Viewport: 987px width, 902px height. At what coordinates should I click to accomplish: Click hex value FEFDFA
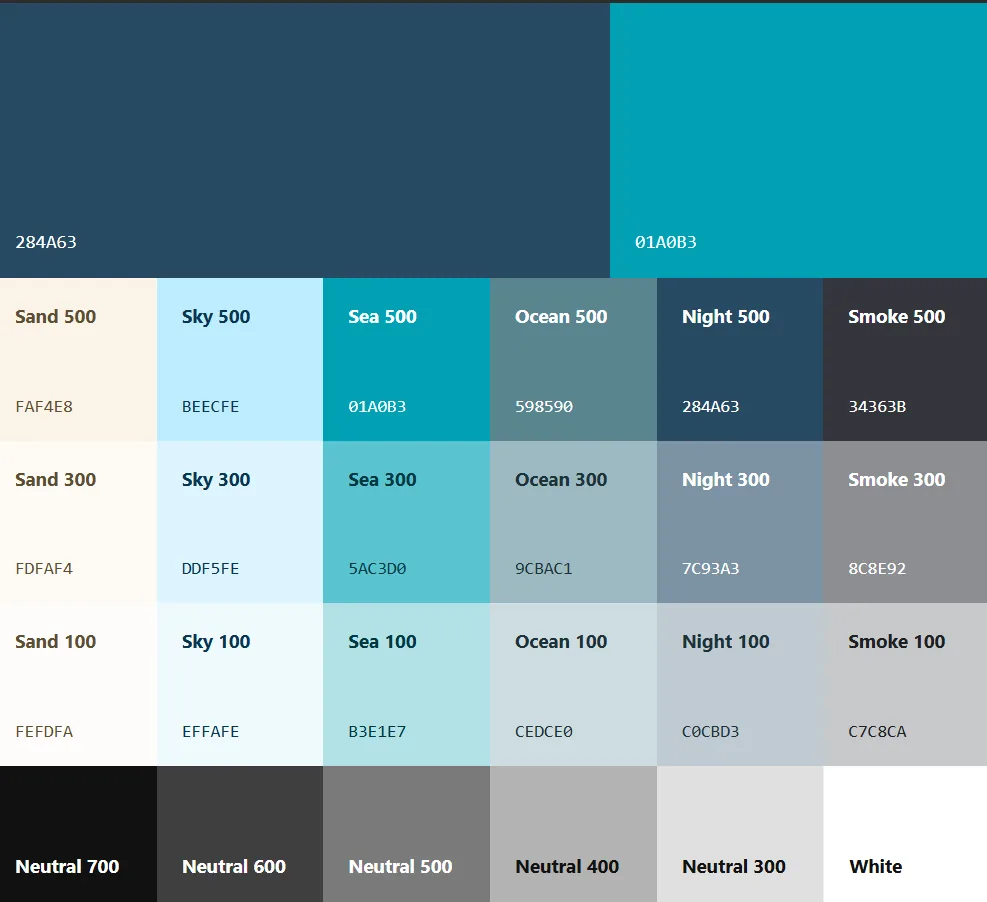pos(44,731)
